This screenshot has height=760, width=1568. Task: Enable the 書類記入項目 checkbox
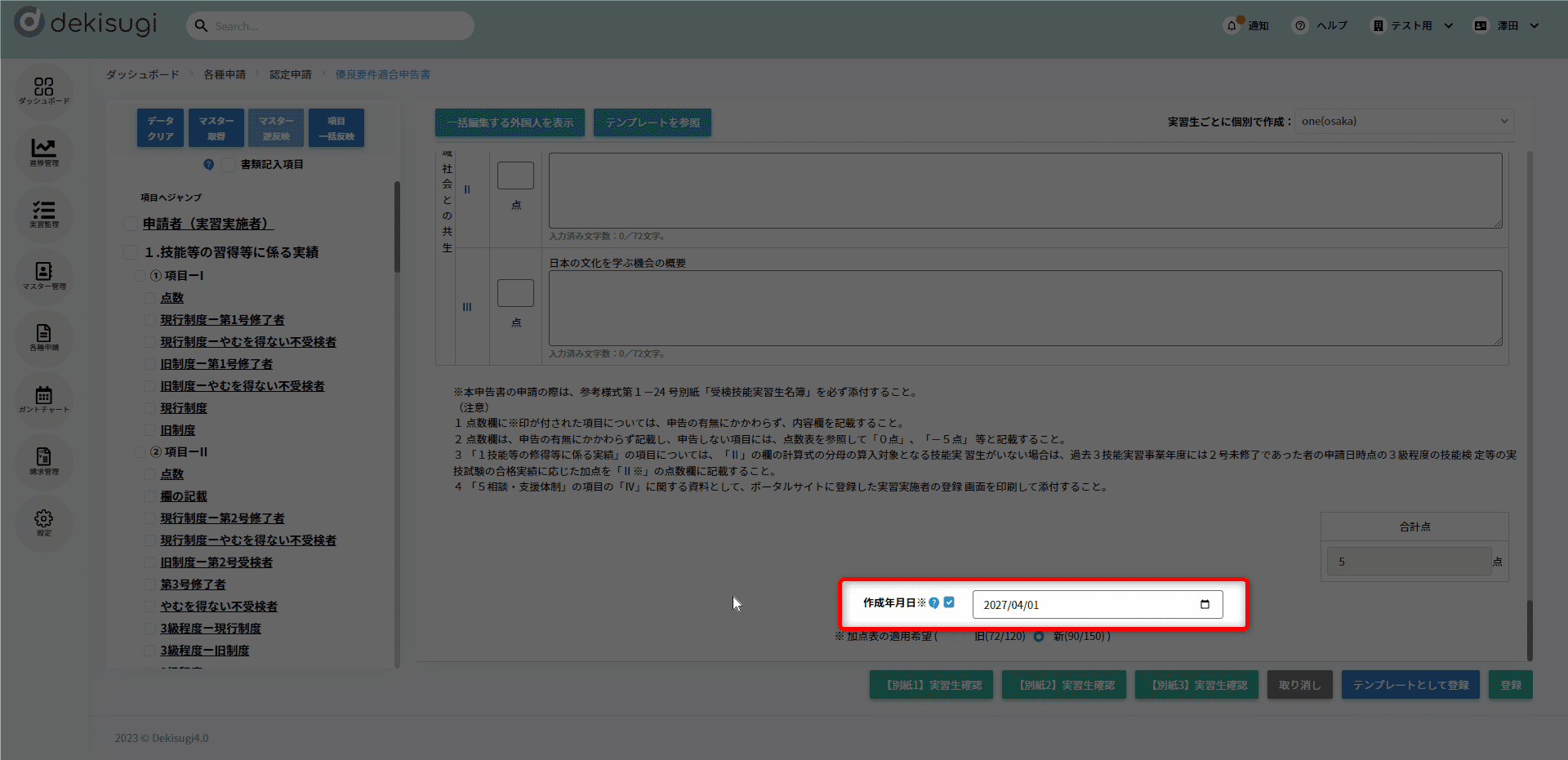point(229,165)
